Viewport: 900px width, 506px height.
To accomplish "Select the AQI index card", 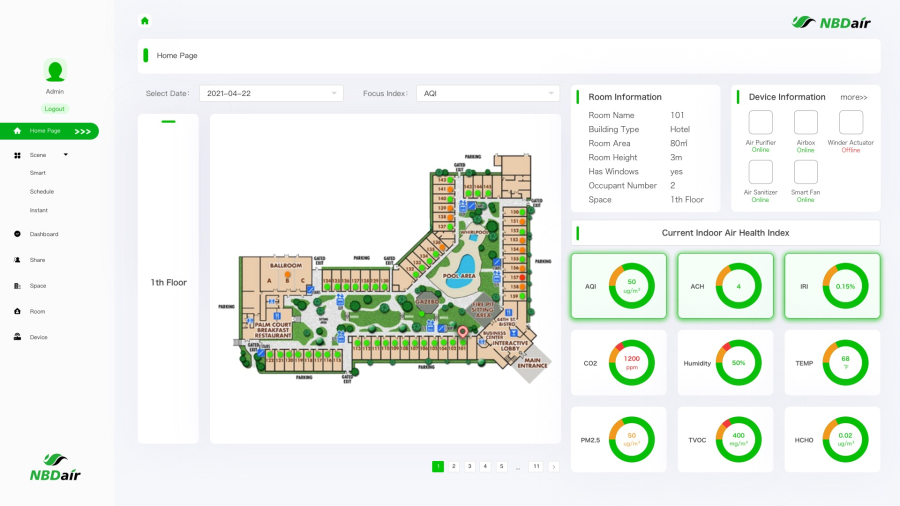I will [x=619, y=286].
